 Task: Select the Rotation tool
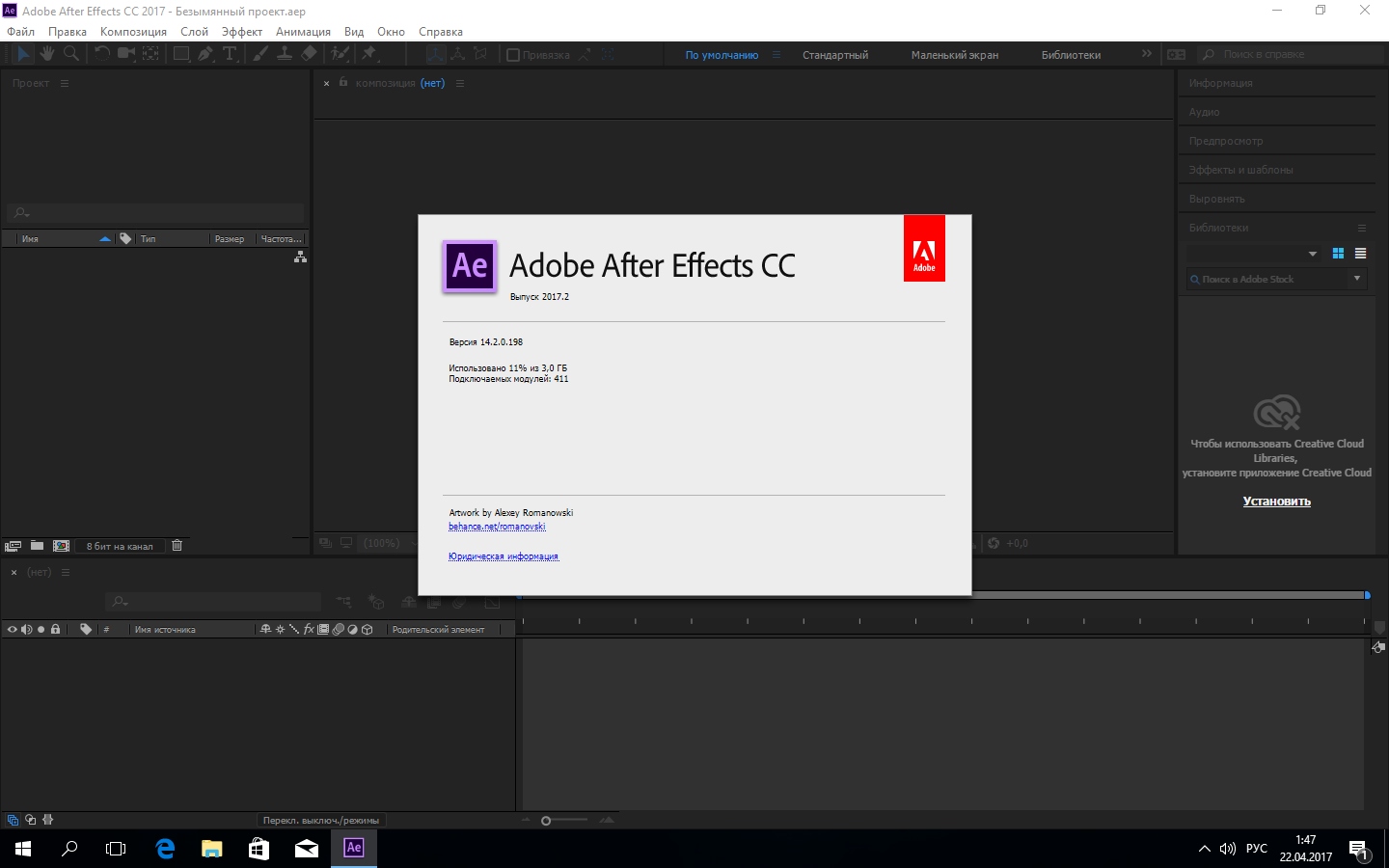[101, 54]
